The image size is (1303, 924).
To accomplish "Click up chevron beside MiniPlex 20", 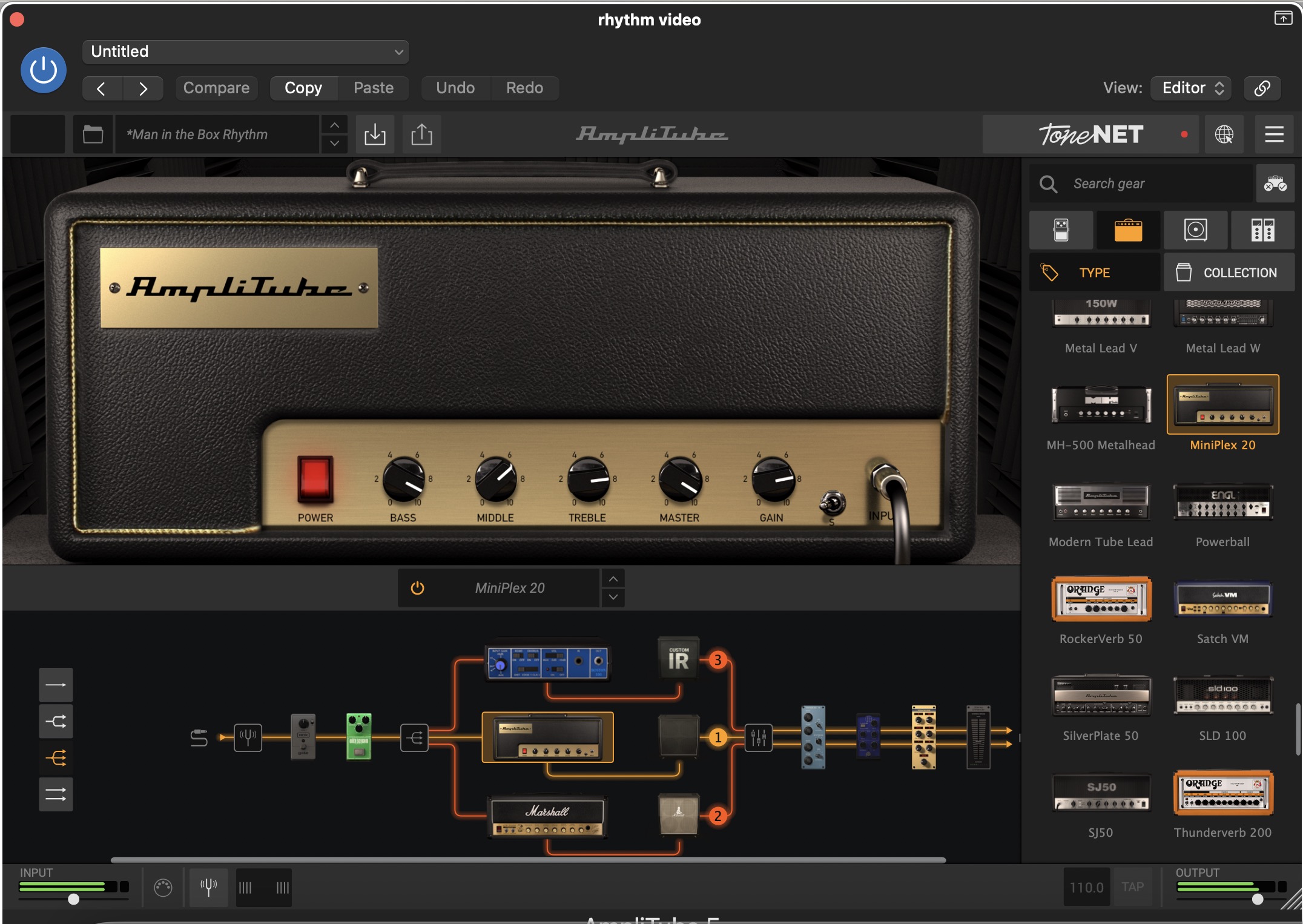I will click(613, 579).
